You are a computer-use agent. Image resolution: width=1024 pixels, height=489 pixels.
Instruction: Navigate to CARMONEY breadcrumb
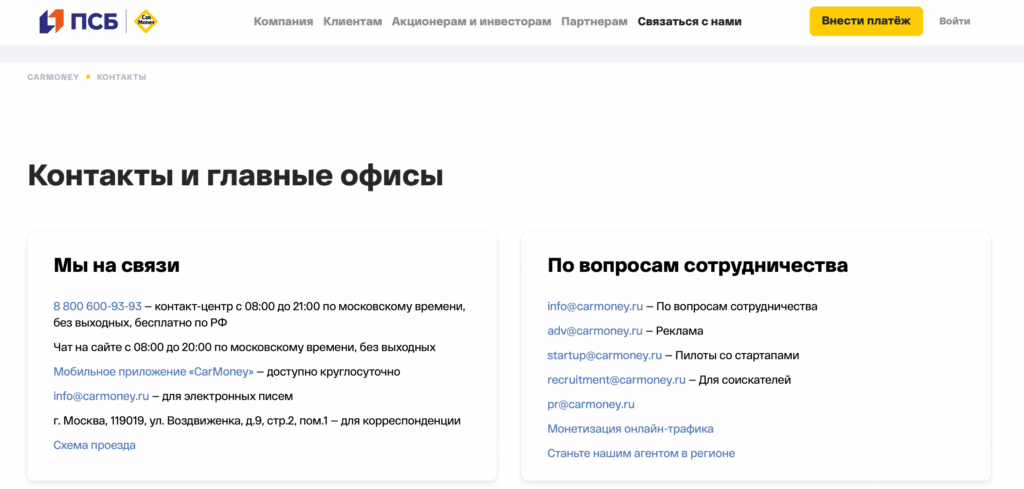point(53,77)
